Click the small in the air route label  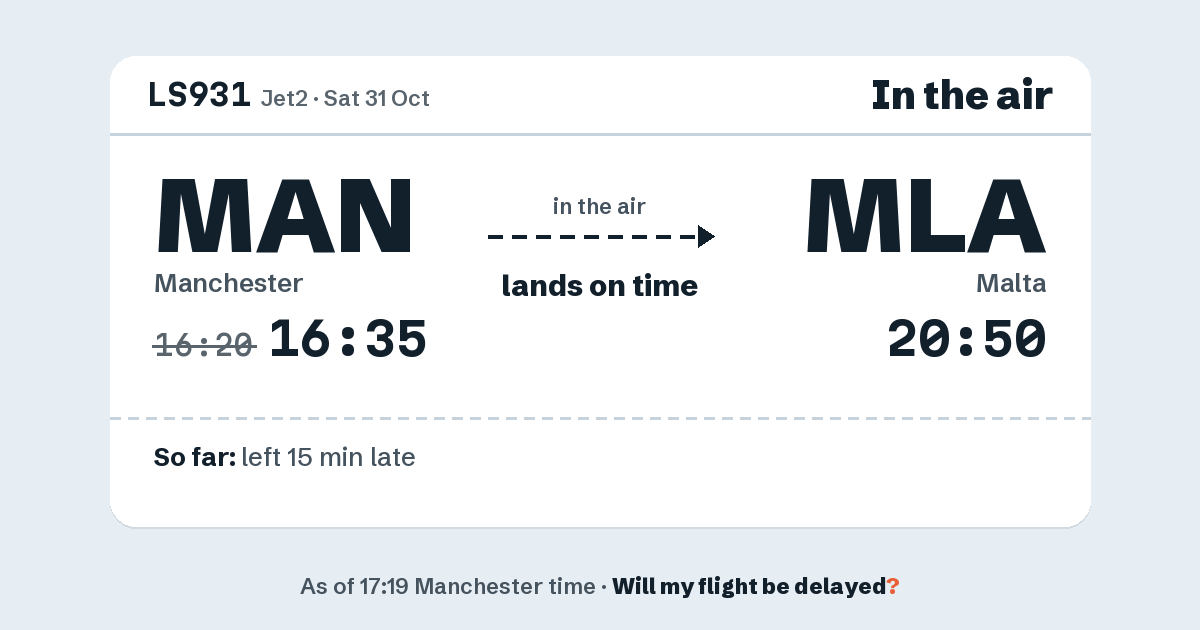(x=599, y=207)
